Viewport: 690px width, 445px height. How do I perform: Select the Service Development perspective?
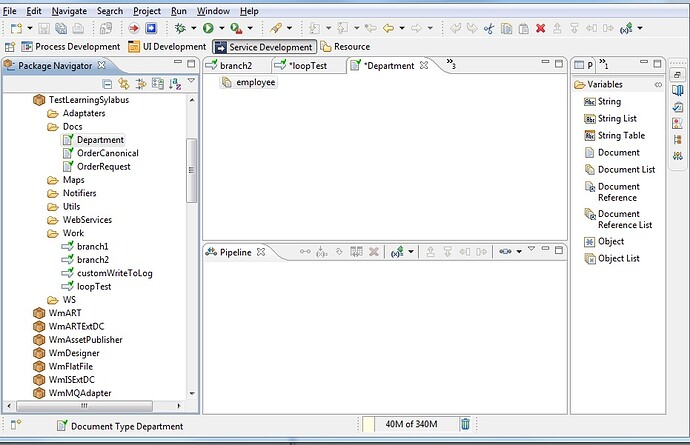click(264, 47)
